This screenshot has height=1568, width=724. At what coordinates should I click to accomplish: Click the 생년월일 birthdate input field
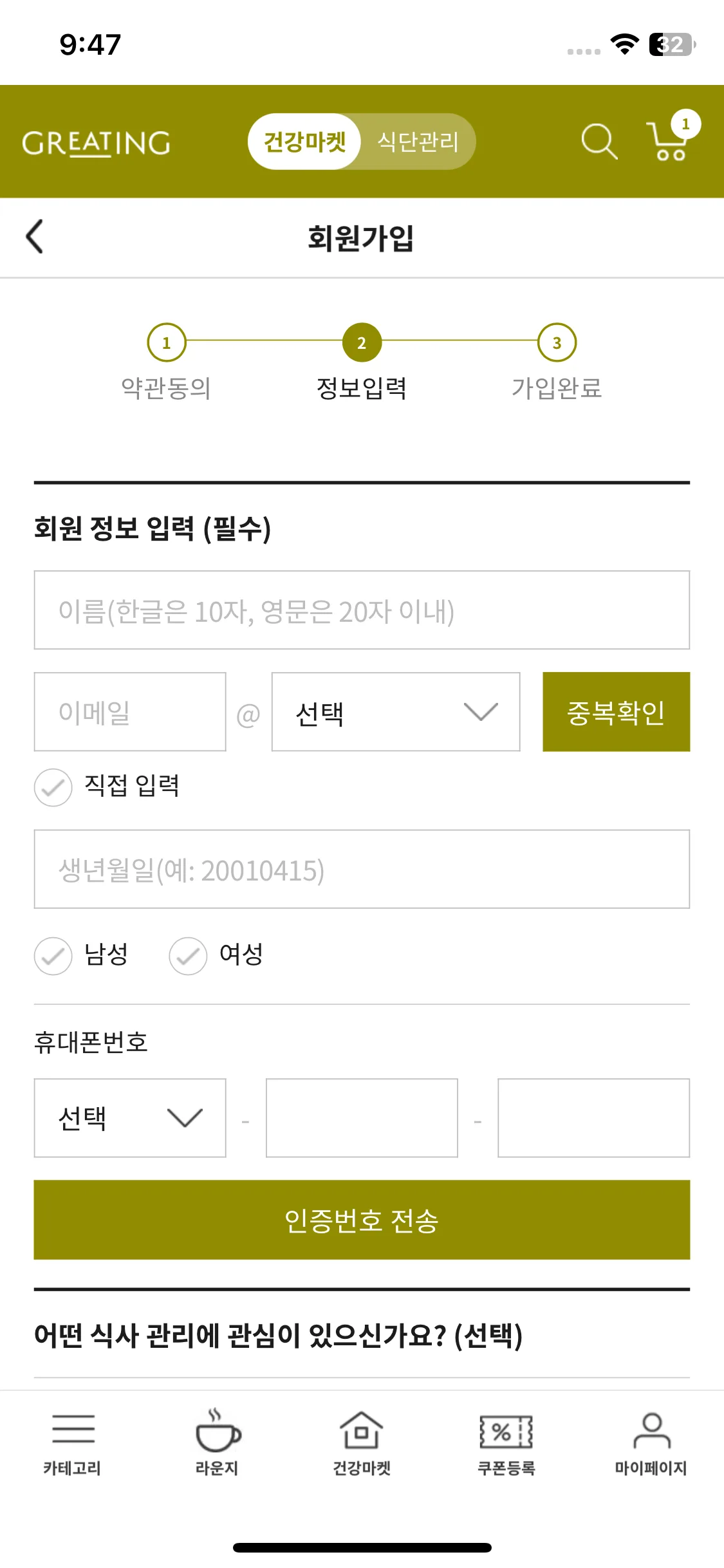pos(362,870)
